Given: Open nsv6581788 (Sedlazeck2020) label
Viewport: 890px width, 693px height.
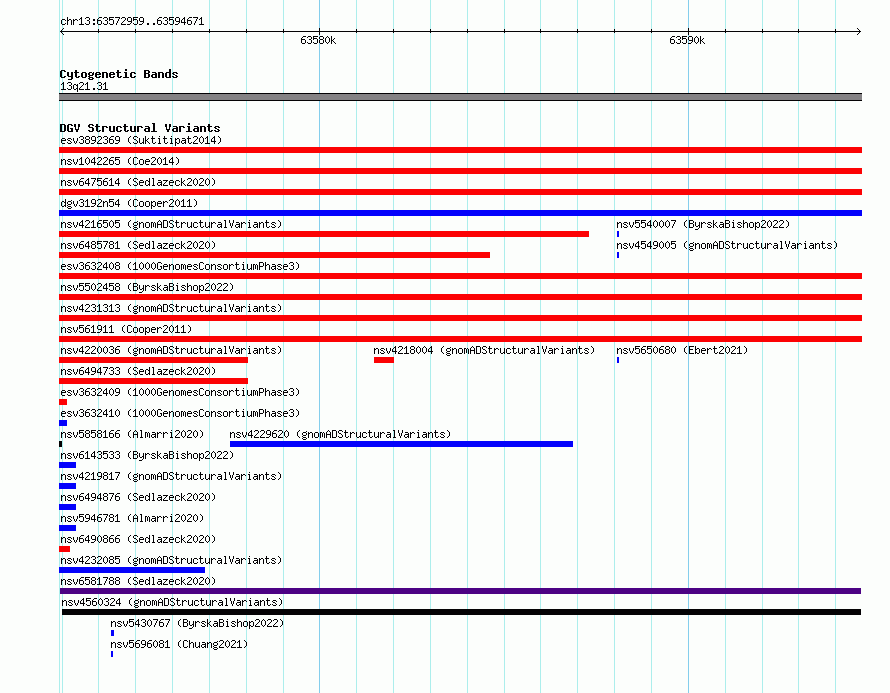Looking at the screenshot, I should 138,581.
